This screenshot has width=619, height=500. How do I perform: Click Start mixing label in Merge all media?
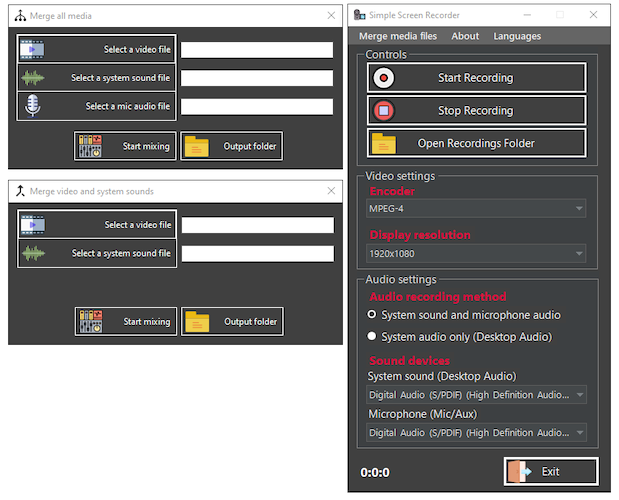pyautogui.click(x=146, y=146)
